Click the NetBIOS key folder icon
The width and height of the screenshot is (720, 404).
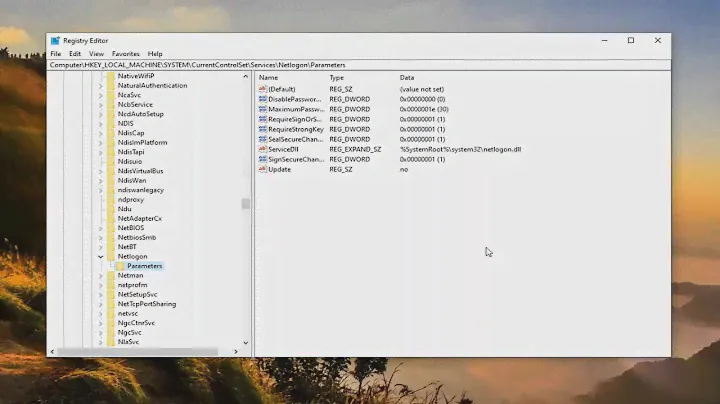click(x=111, y=227)
